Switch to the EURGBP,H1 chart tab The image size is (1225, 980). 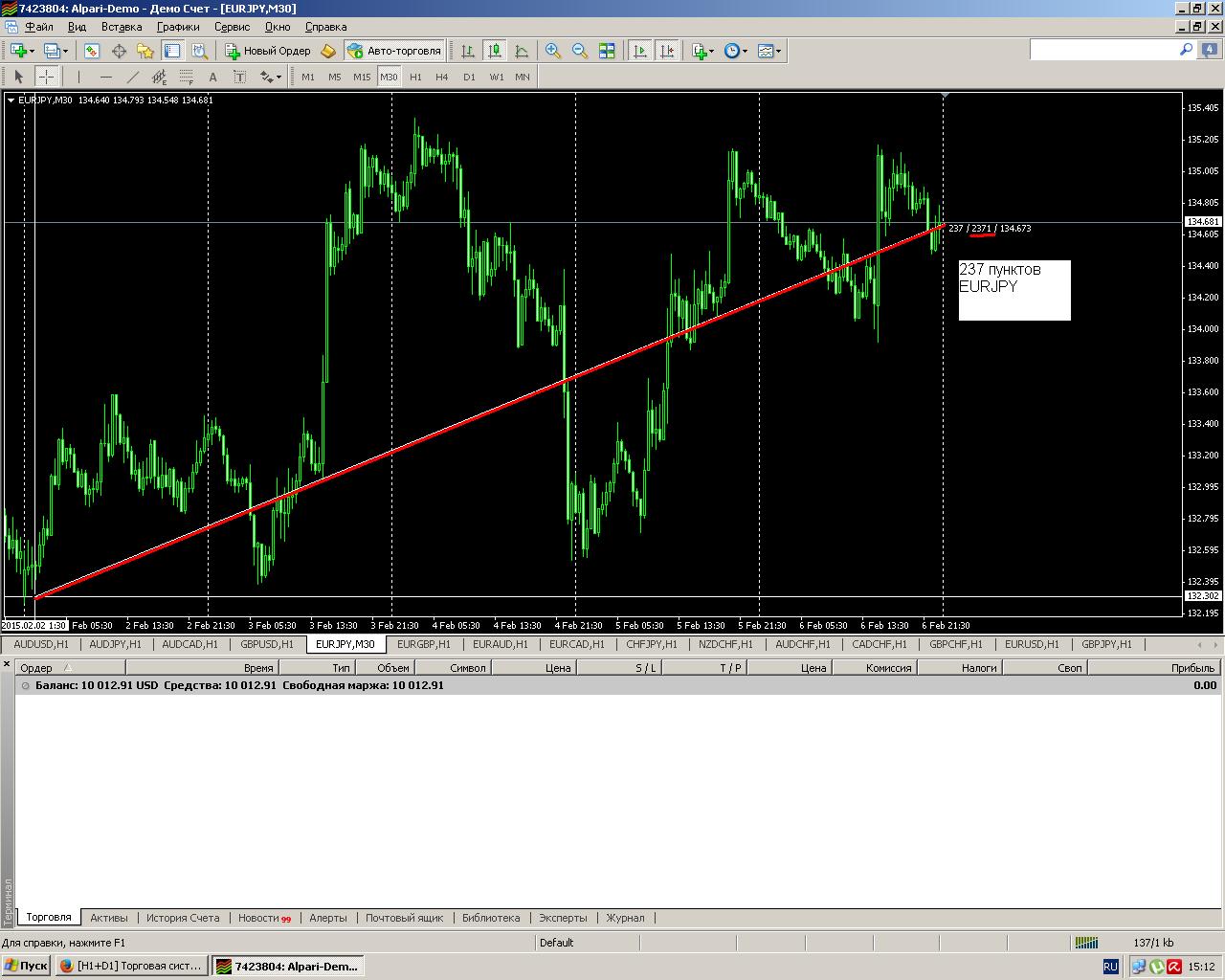424,644
